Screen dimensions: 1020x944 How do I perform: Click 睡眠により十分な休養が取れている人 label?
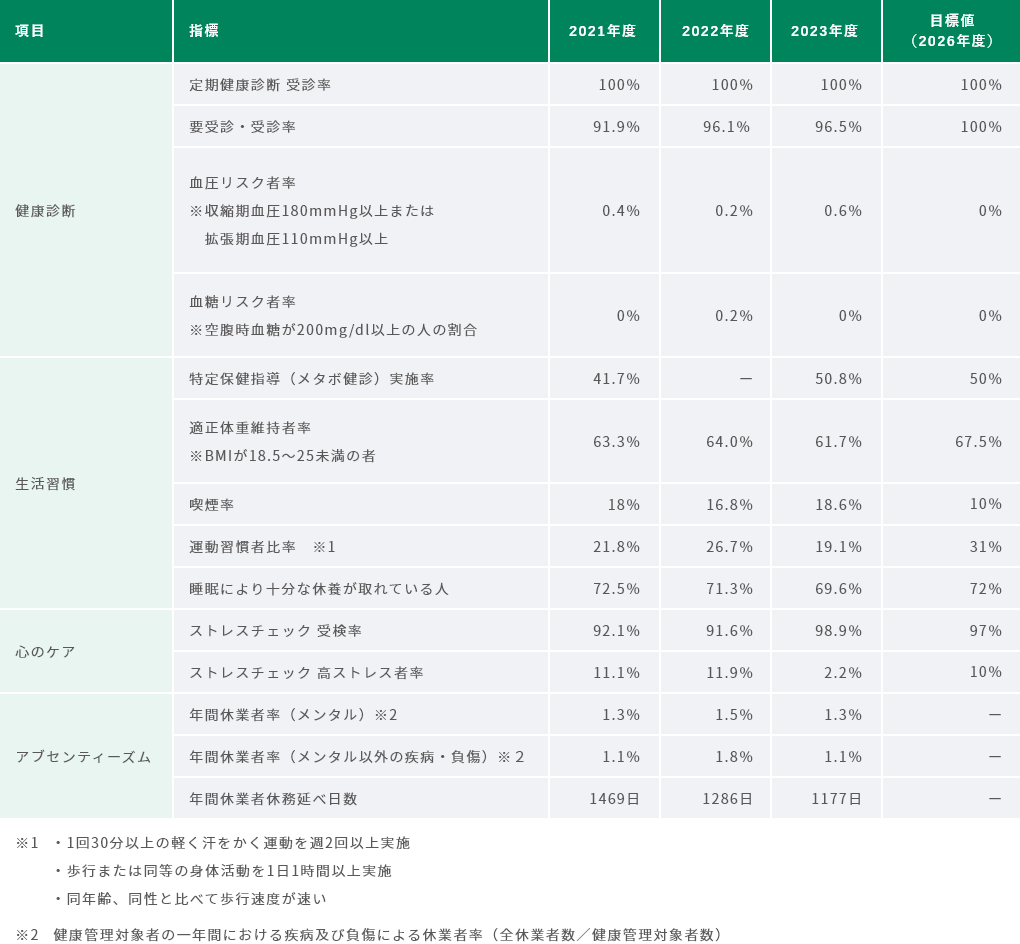[319, 589]
